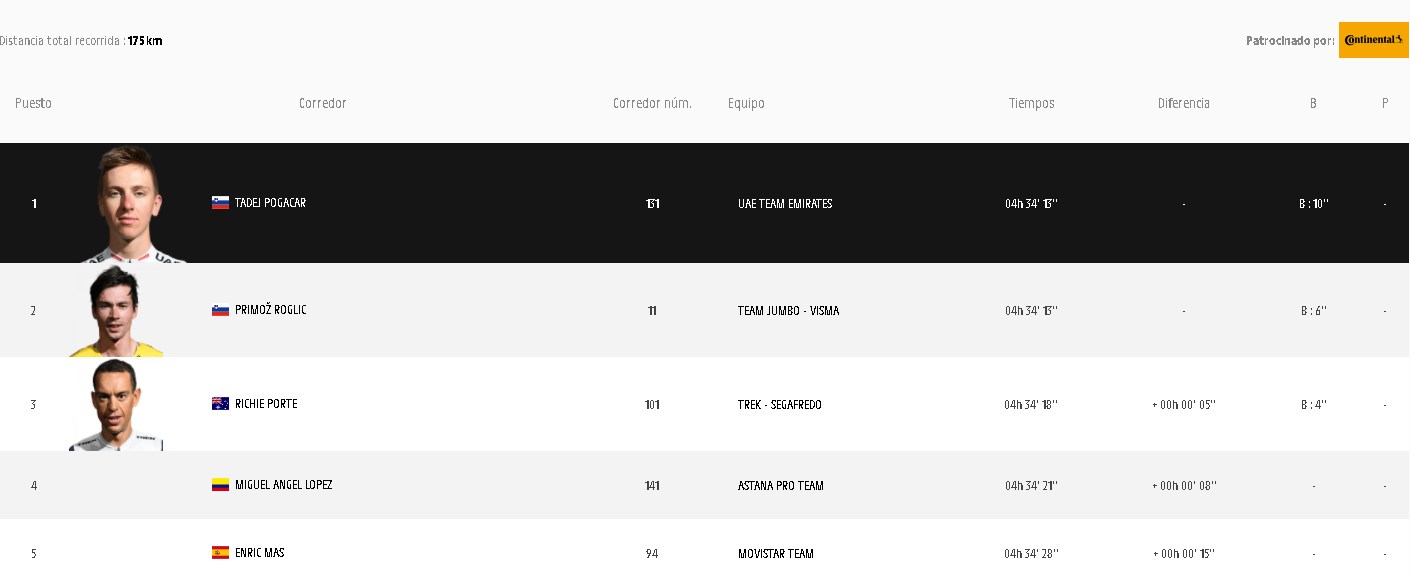Click the Spanish flag beside Enric Mas
This screenshot has width=1410, height=578.
point(220,553)
